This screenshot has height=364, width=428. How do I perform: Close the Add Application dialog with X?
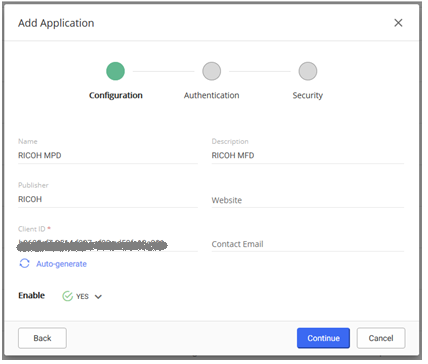coord(398,23)
